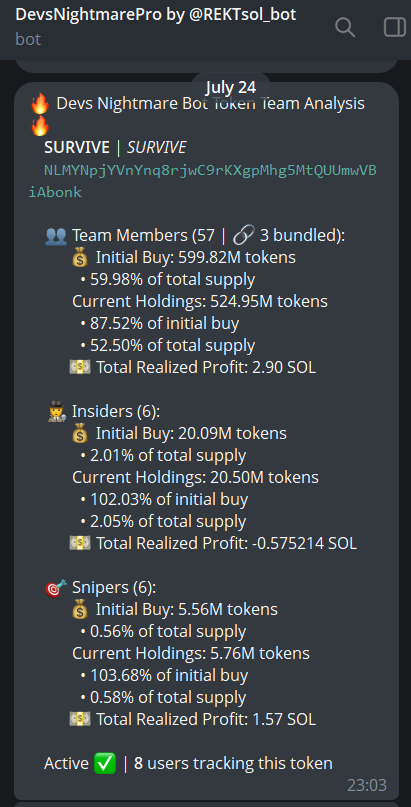
Task: Click the cash emoji by 2.90 SOL profit
Action: (x=80, y=367)
